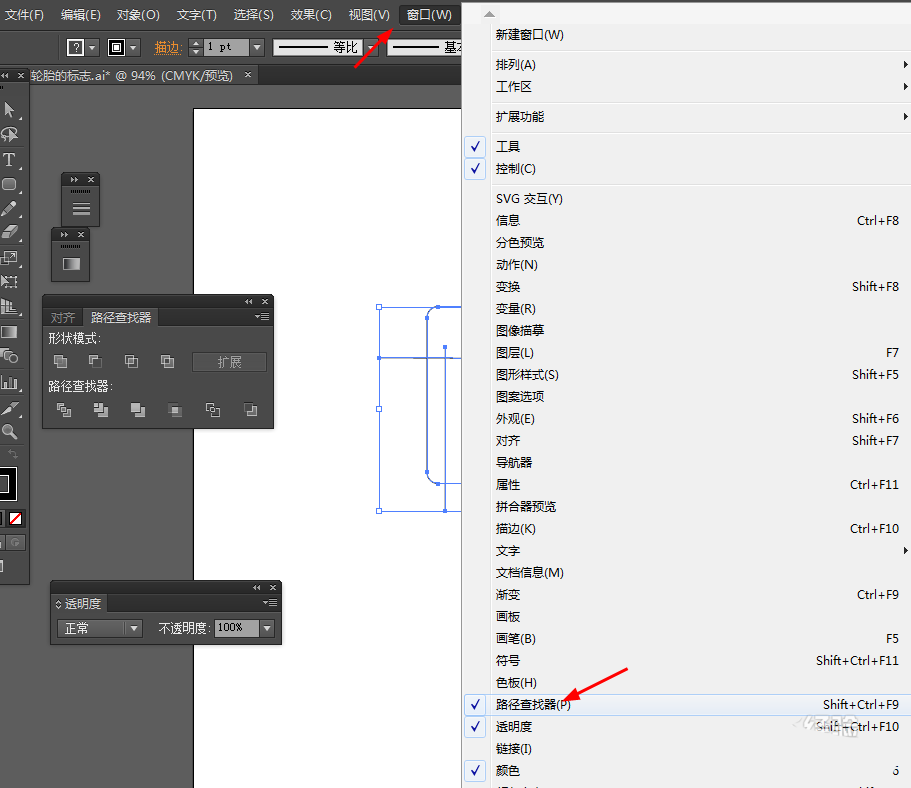Open the 对象(O) menu

click(138, 15)
